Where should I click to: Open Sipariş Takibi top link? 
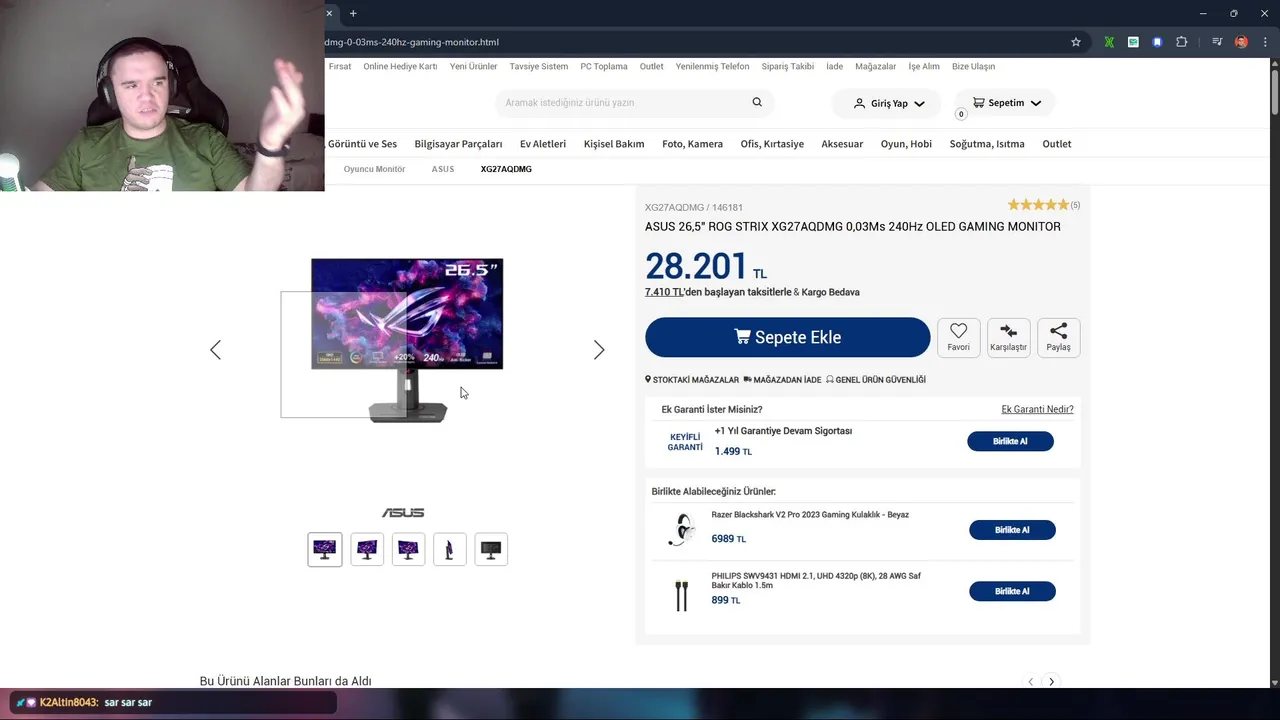(787, 66)
